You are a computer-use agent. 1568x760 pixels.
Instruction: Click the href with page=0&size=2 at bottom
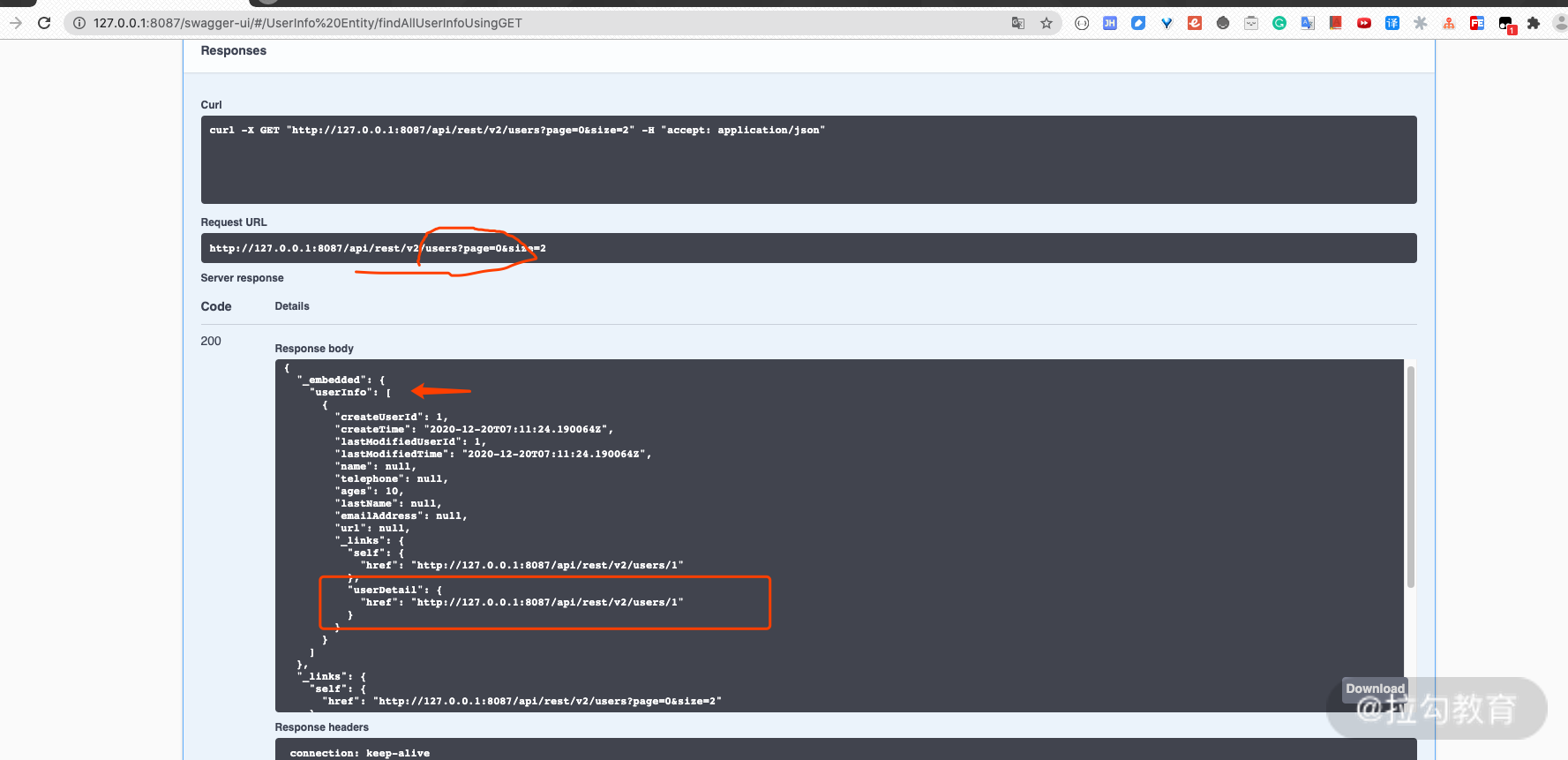point(521,701)
